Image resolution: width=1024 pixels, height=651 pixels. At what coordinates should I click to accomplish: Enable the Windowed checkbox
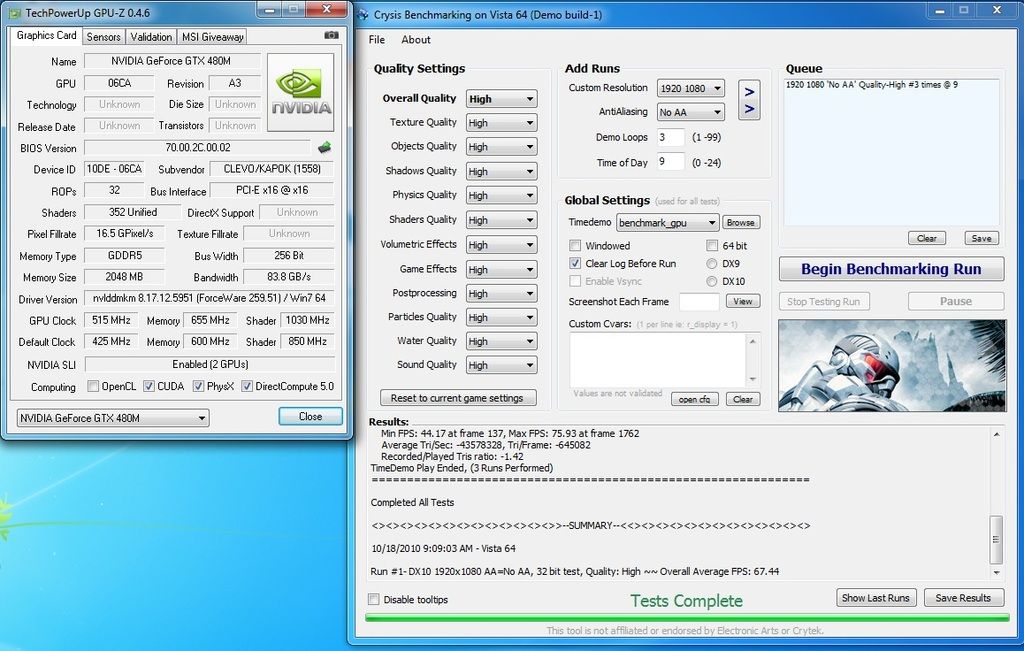(575, 246)
